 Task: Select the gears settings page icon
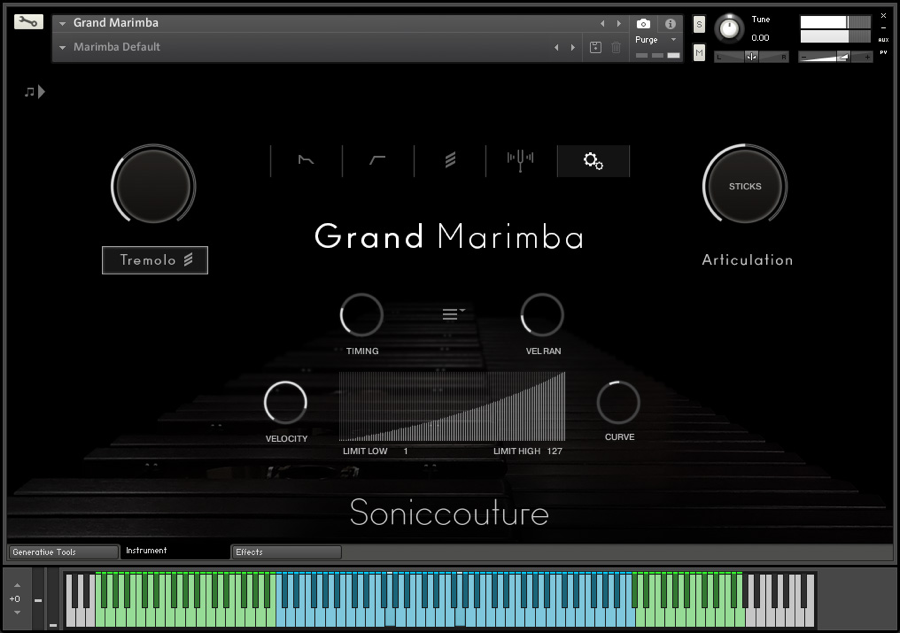(593, 161)
